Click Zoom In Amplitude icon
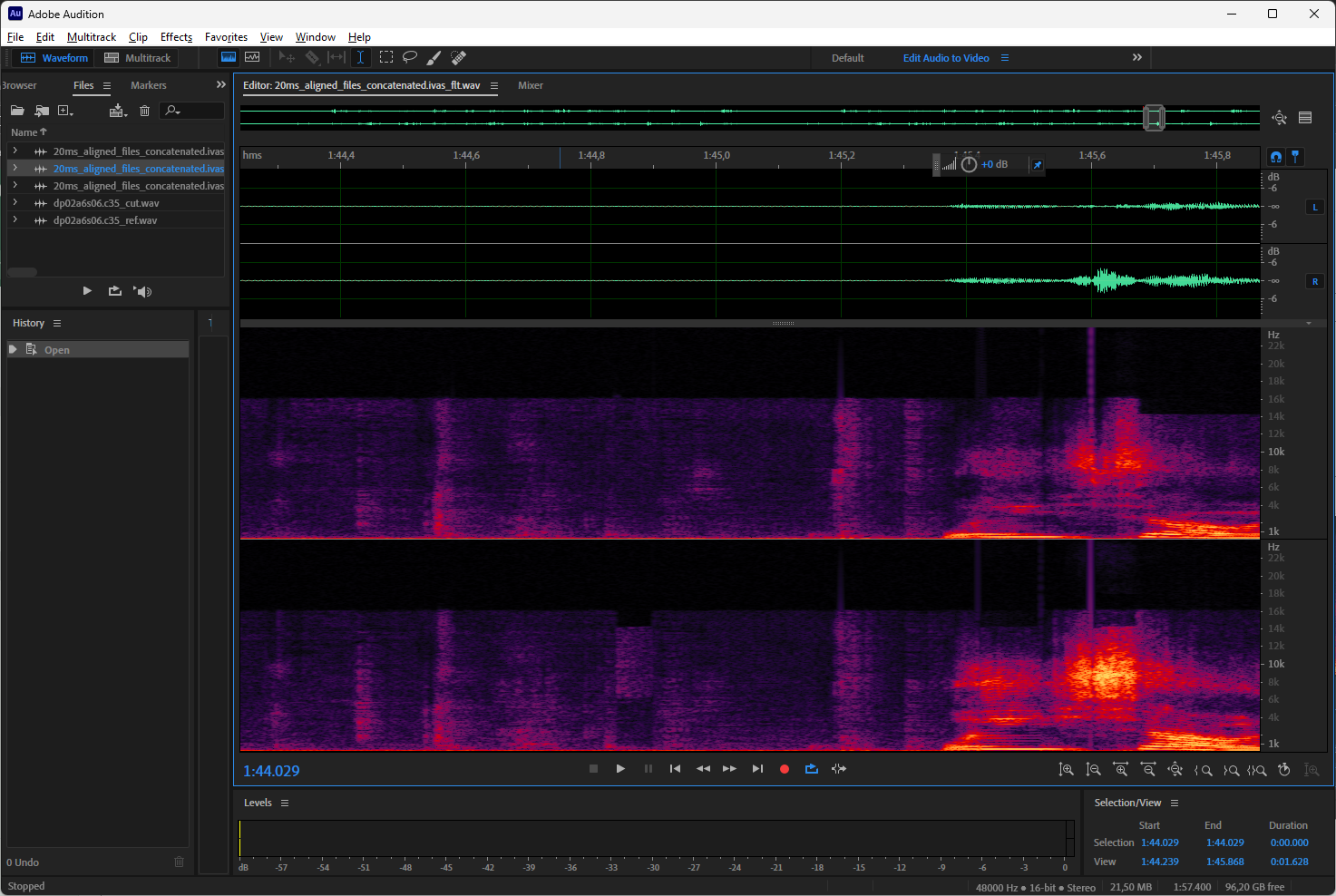 1067,770
